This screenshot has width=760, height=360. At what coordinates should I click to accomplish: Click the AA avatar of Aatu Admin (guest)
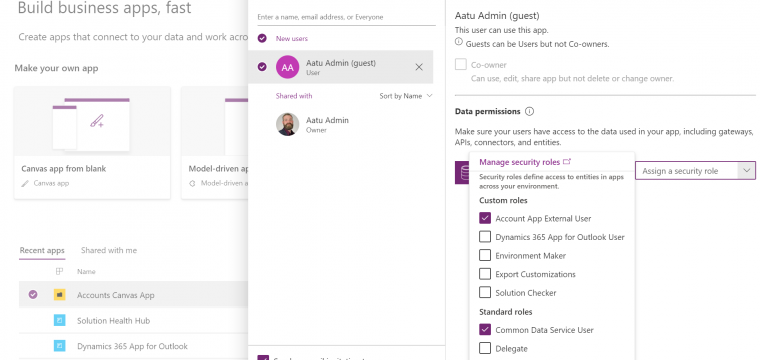click(287, 67)
